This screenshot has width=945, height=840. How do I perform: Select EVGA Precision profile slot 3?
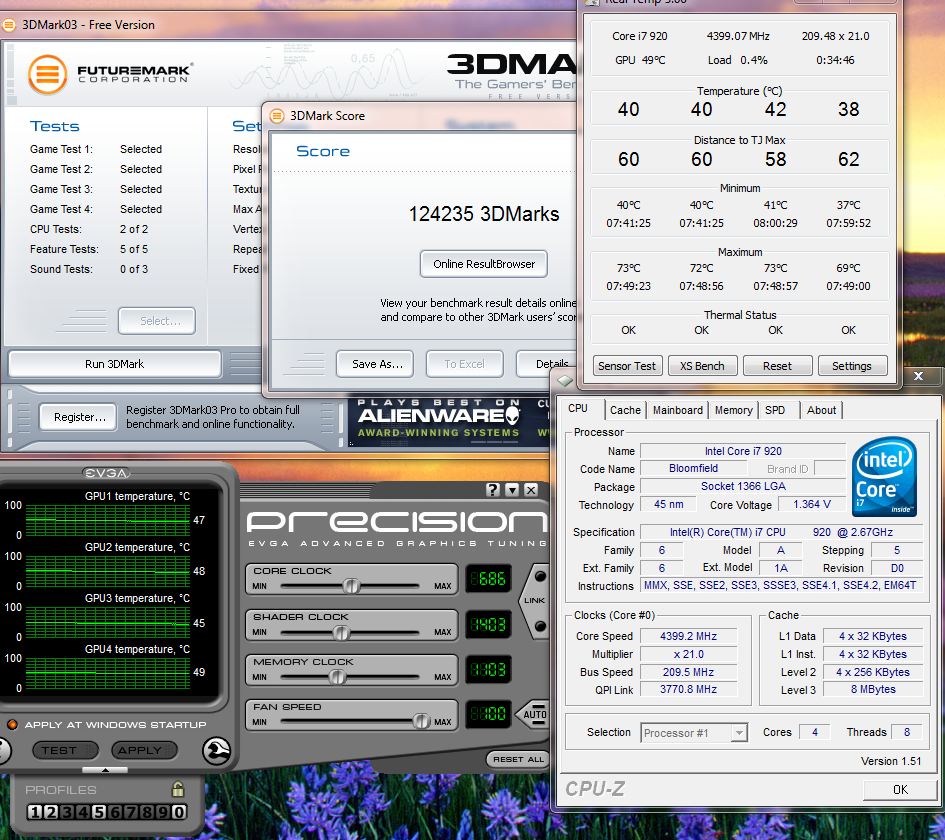click(67, 812)
